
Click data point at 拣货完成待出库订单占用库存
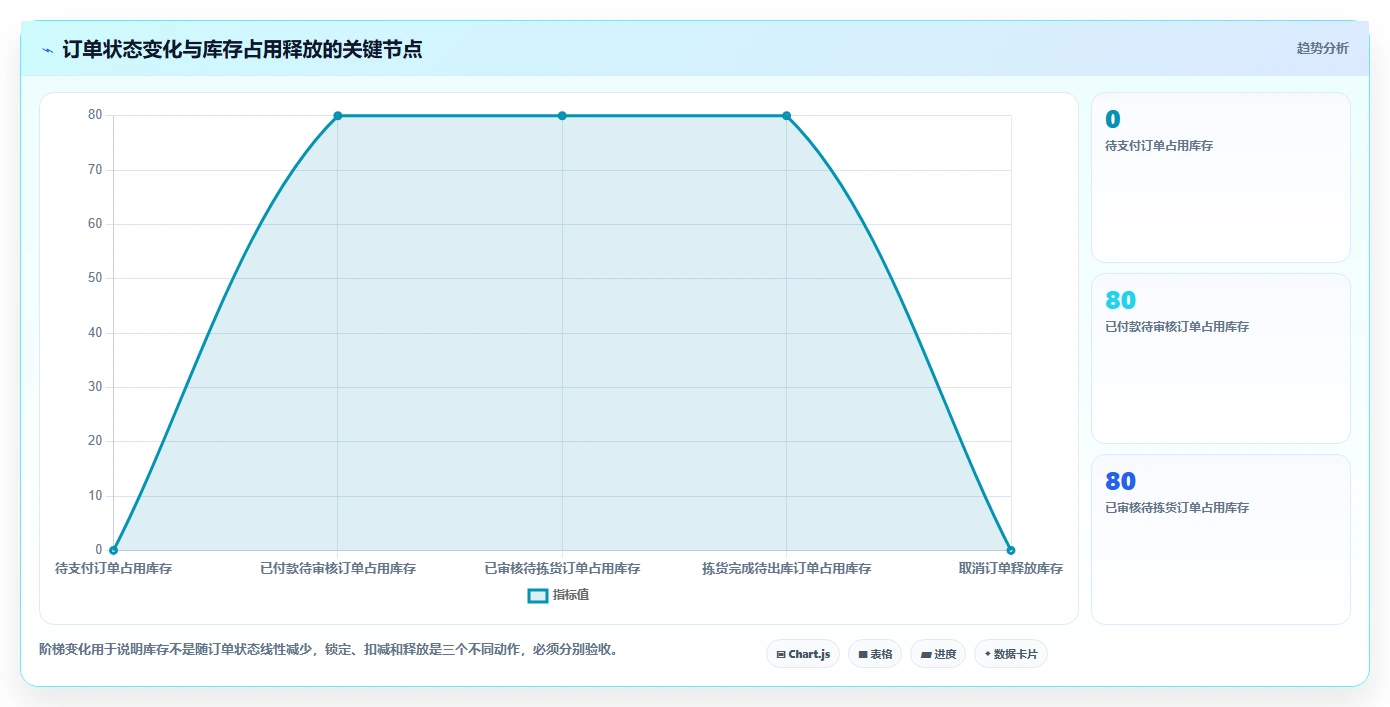[787, 116]
